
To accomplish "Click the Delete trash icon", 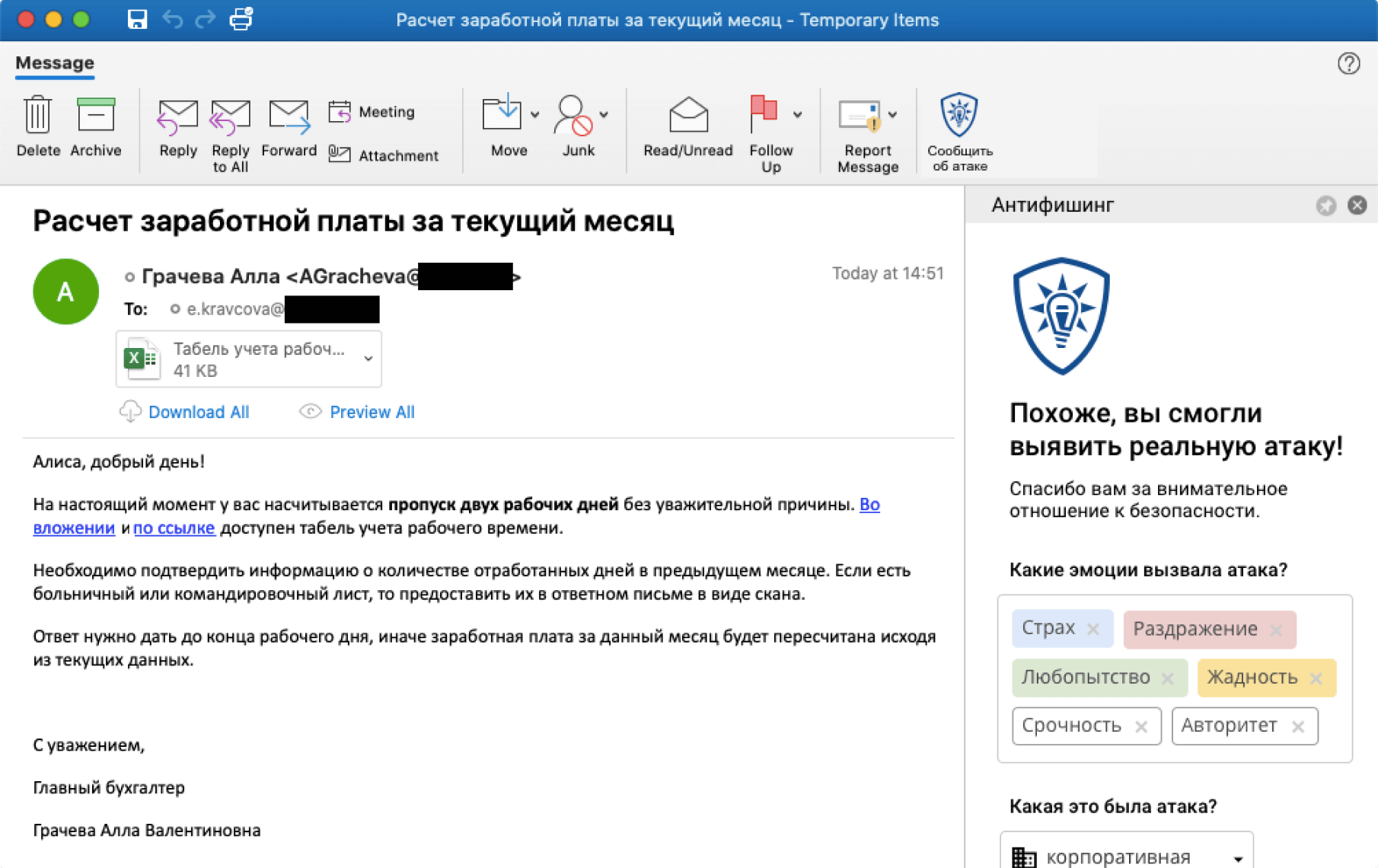I will point(37,116).
